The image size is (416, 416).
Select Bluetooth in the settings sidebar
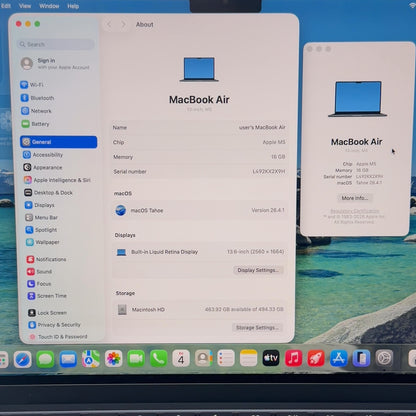37,98
